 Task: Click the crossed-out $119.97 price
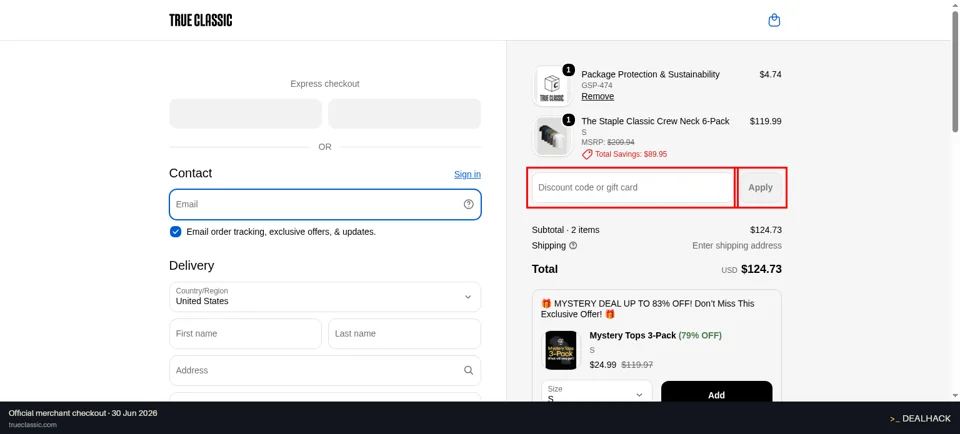[637, 365]
